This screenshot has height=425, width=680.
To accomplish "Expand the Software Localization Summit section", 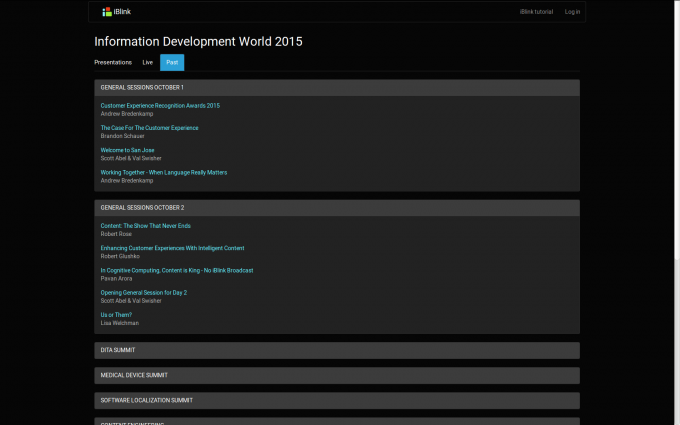I will click(337, 400).
